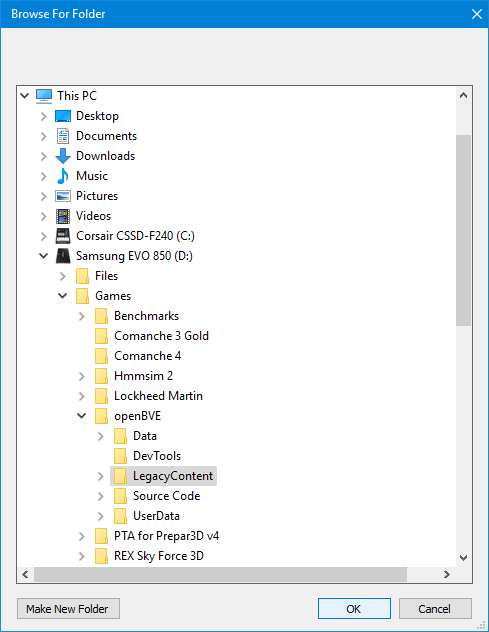Click the Benchmarks folder icon

[x=101, y=316]
